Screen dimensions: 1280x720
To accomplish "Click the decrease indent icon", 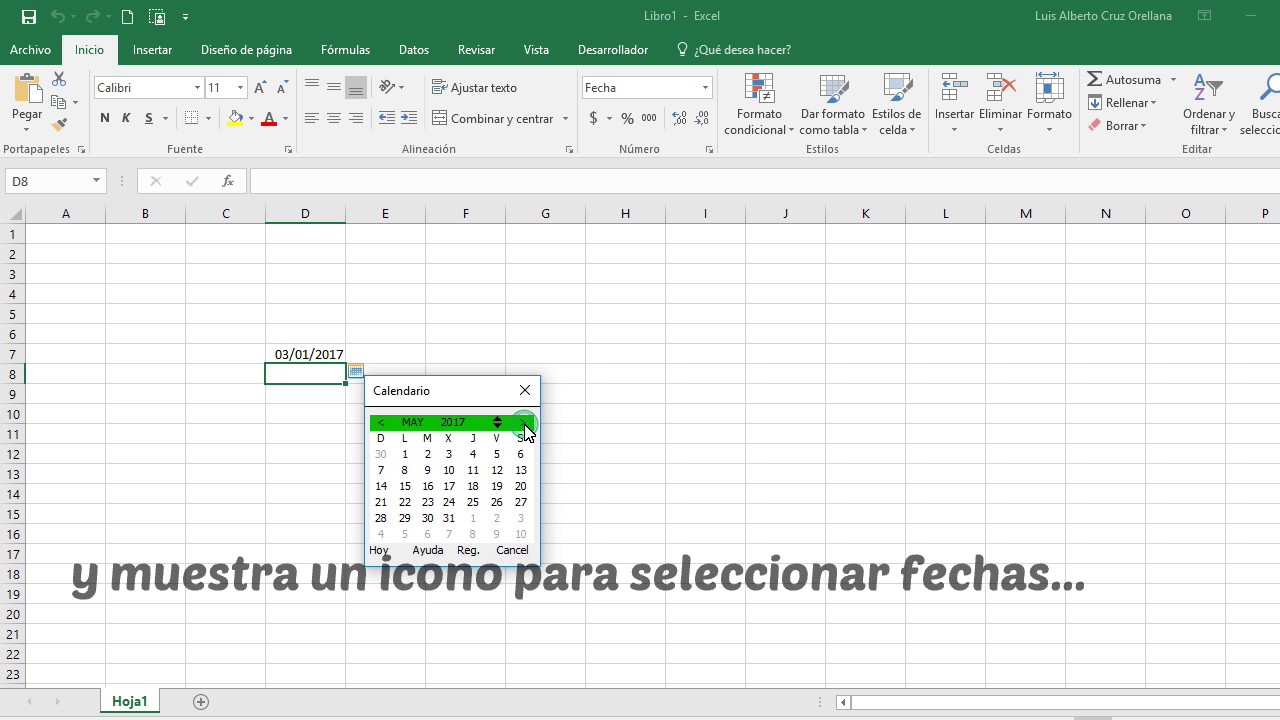I will 387,118.
